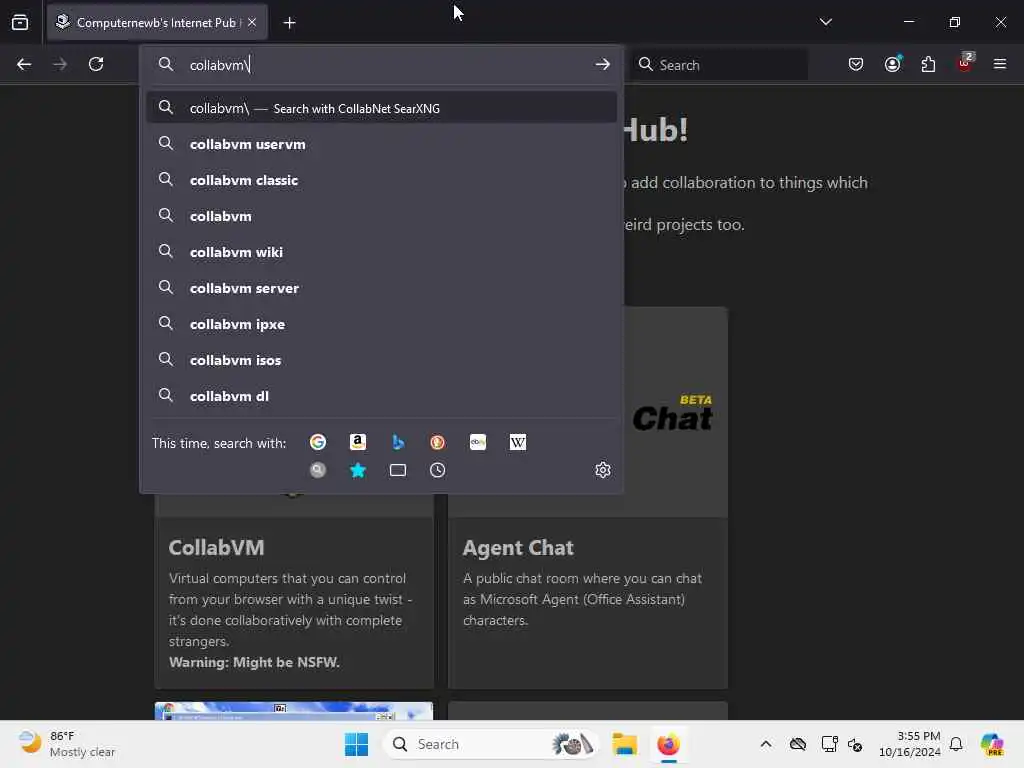Go back to previous page
The image size is (1024, 768).
[24, 64]
